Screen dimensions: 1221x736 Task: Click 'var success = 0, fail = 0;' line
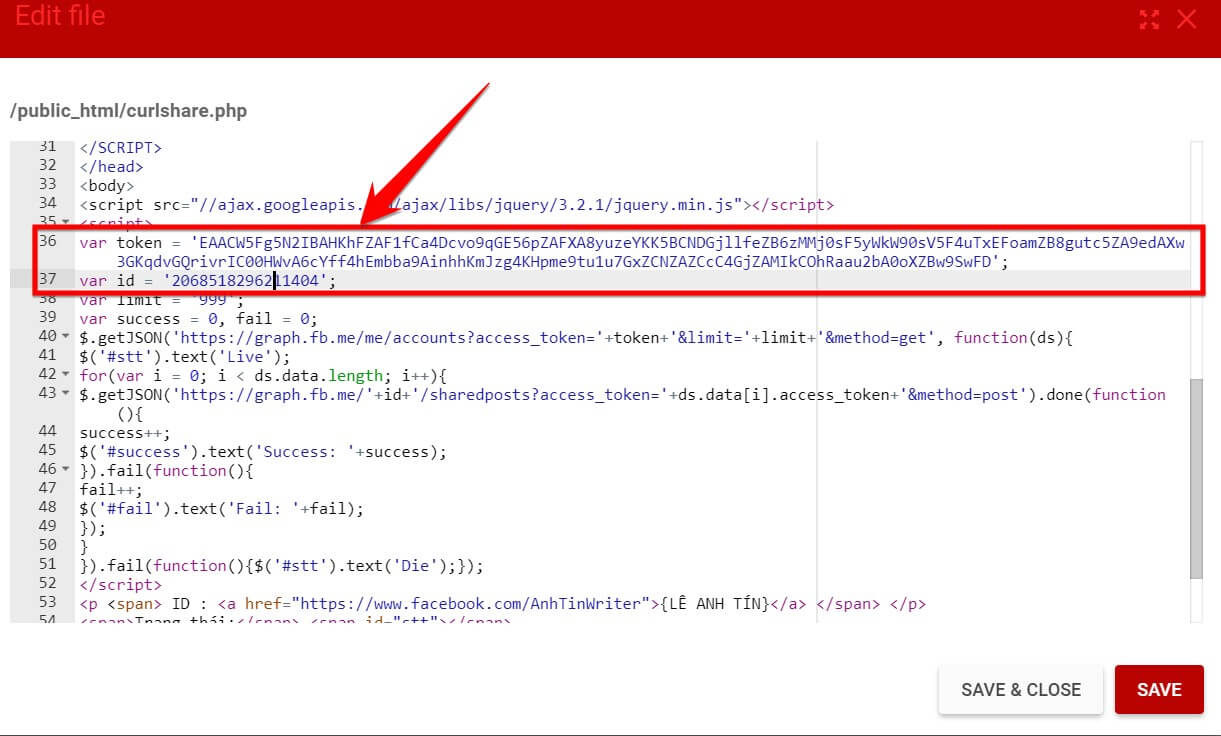[198, 319]
